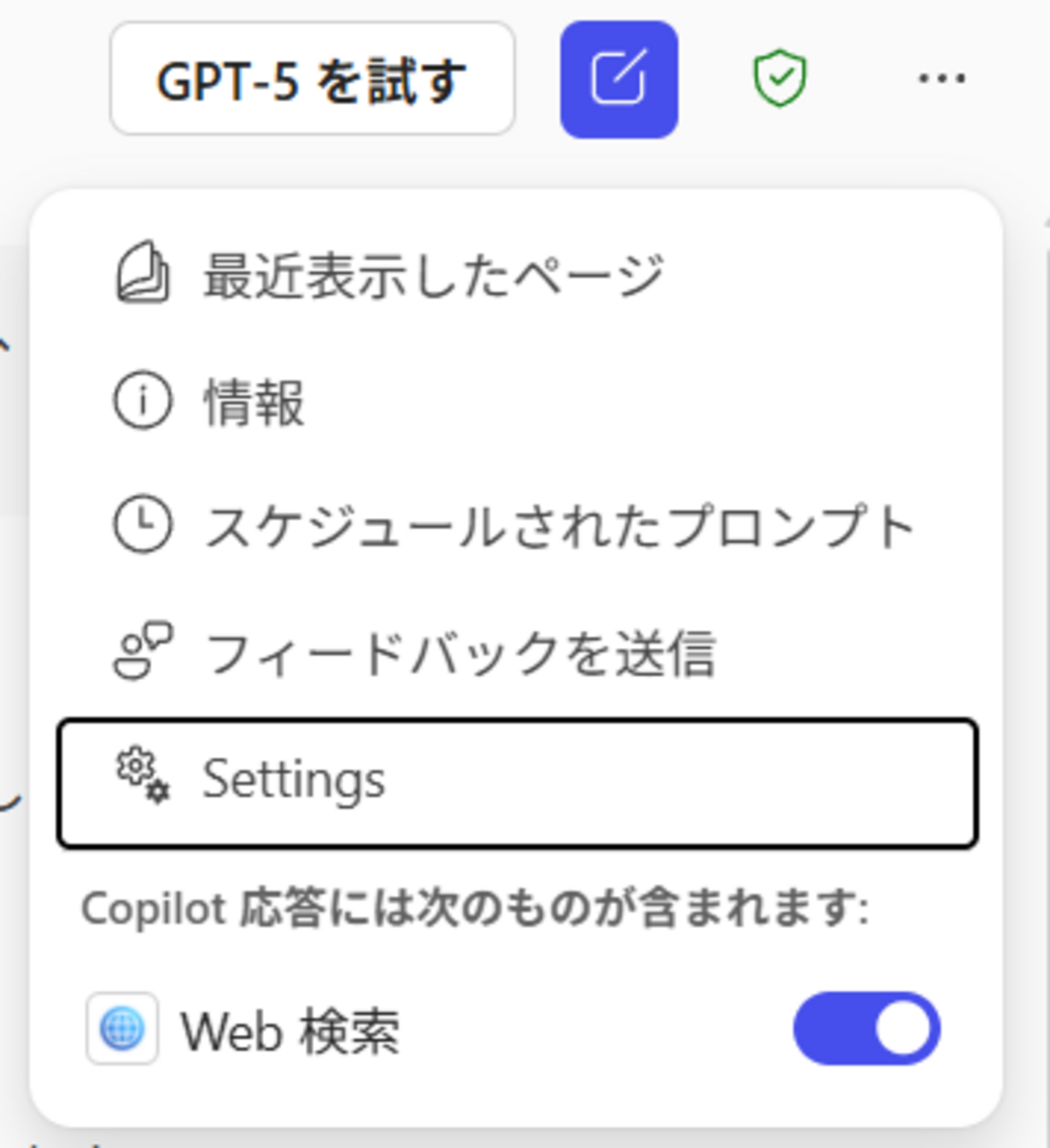The image size is (1050, 1148).
Task: Toggle the Web 検索 switch off
Action: click(866, 1028)
